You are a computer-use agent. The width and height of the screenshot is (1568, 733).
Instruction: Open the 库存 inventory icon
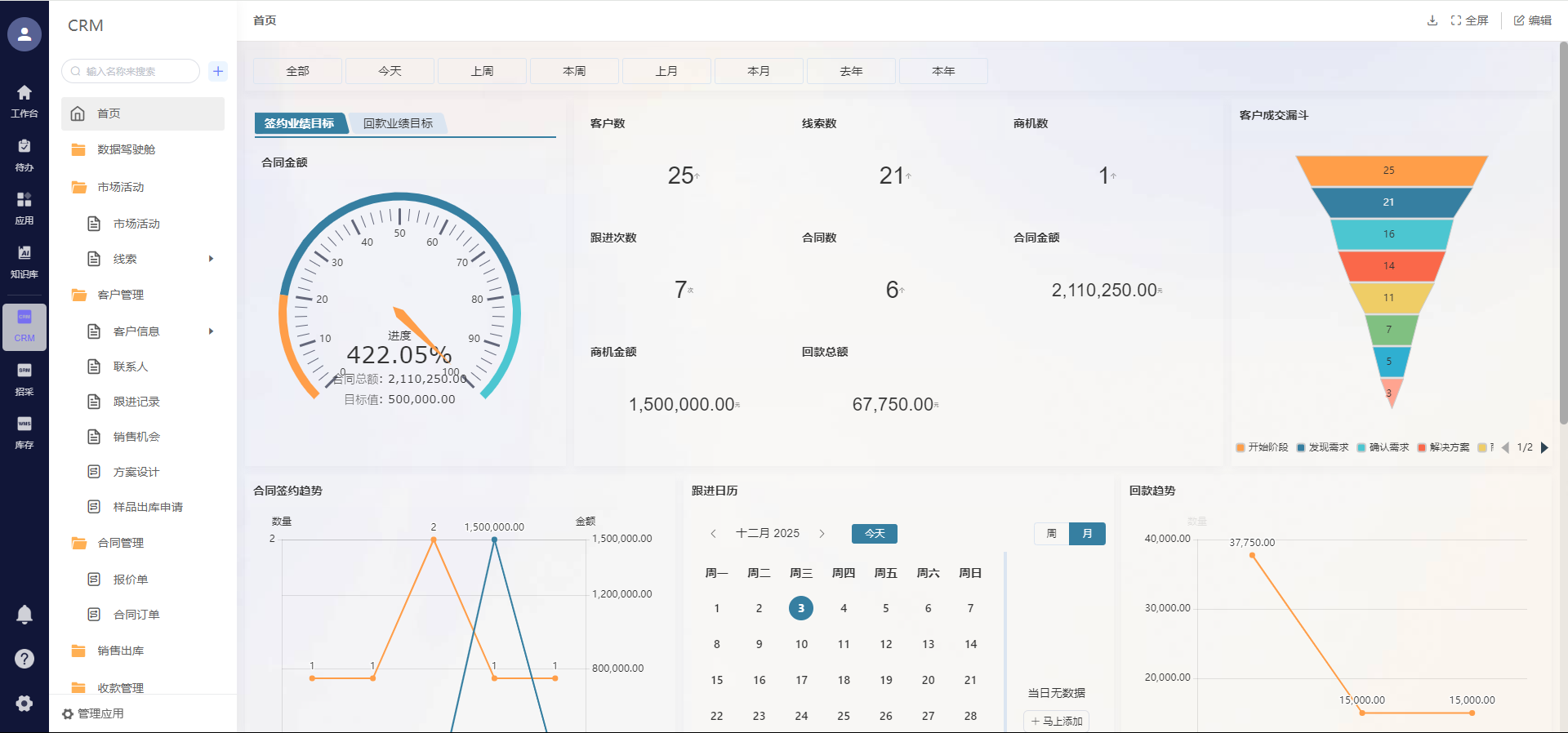(24, 432)
